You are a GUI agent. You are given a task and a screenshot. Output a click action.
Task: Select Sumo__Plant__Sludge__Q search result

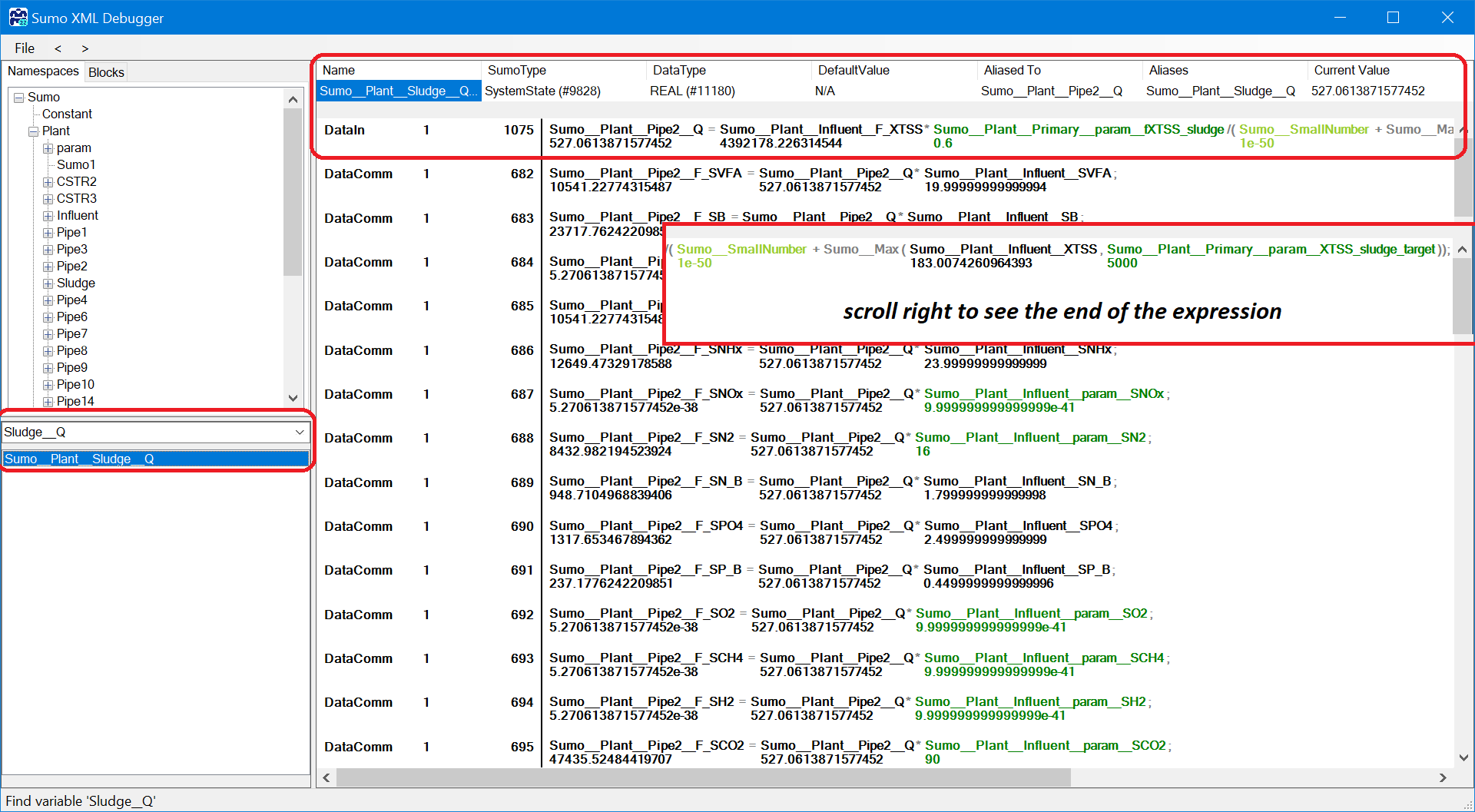click(79, 459)
